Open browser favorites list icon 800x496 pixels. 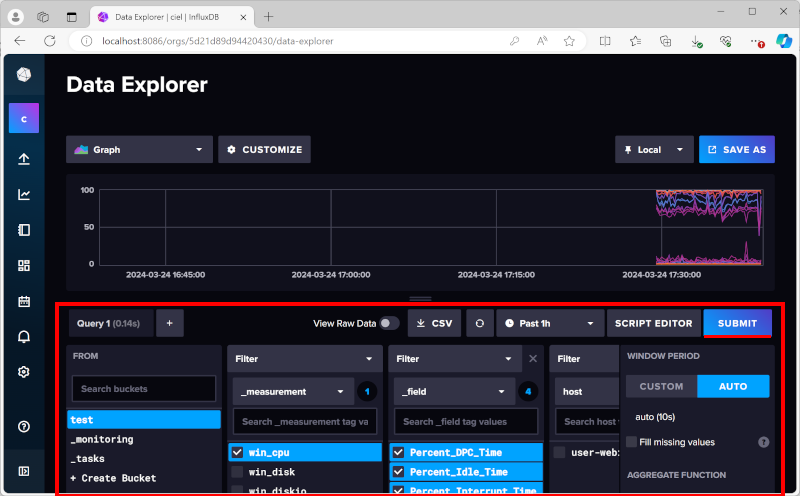[x=635, y=41]
